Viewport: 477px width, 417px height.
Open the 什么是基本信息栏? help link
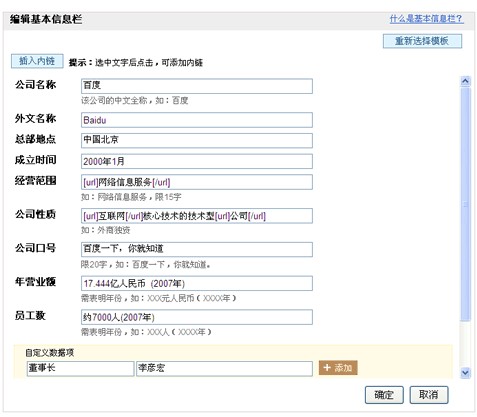coord(426,19)
